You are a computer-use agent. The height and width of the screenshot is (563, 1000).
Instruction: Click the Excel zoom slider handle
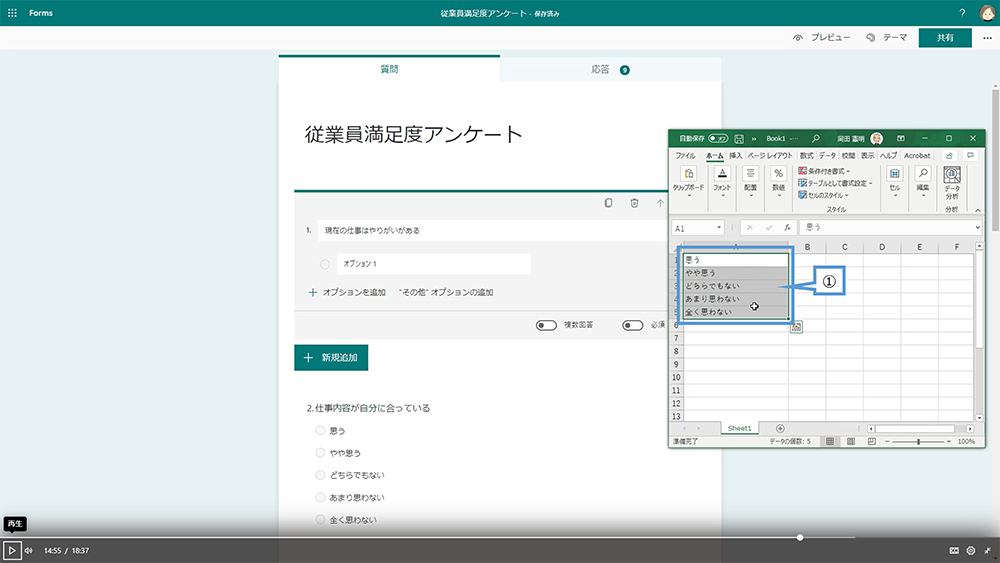pos(918,441)
